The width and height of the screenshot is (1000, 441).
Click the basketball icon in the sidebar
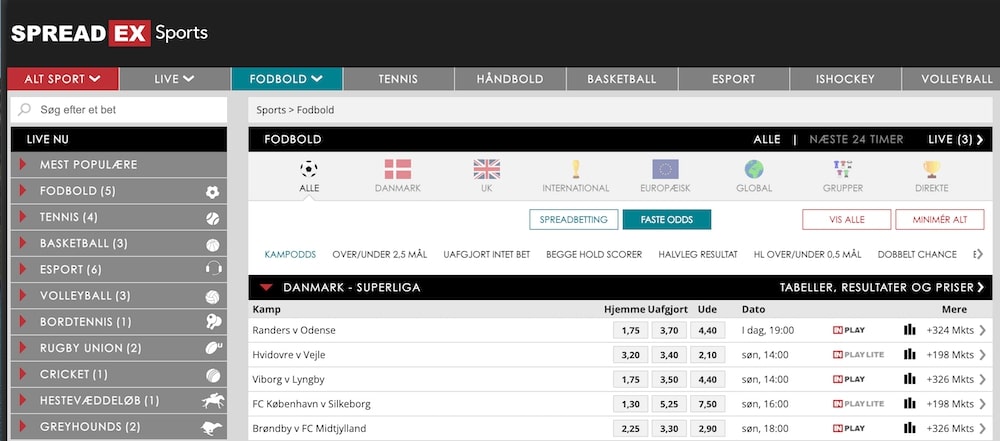[x=212, y=244]
